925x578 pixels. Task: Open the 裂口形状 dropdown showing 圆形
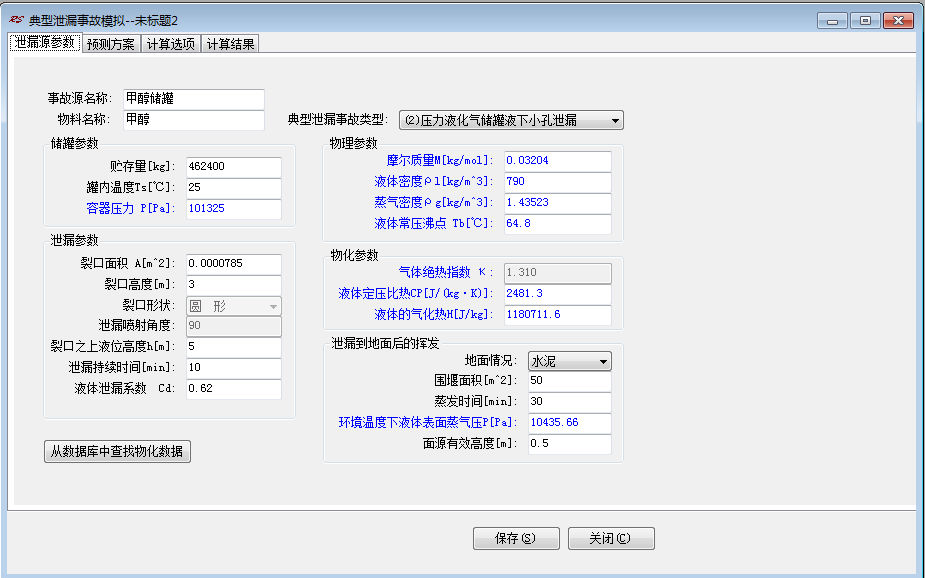pyautogui.click(x=234, y=306)
